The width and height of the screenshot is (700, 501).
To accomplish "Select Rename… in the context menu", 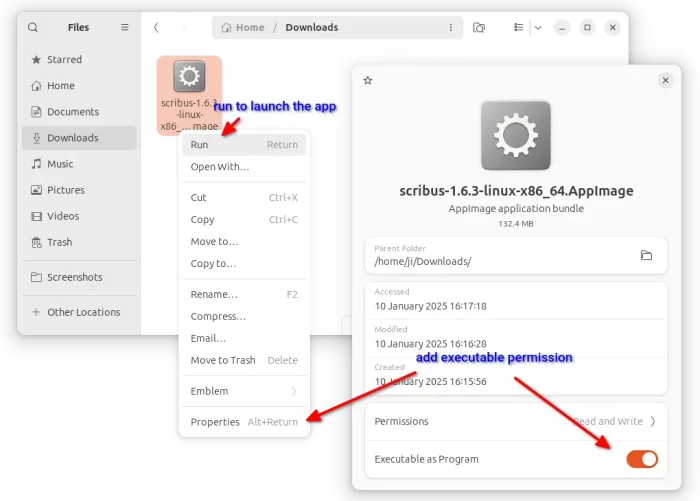I will click(244, 294).
